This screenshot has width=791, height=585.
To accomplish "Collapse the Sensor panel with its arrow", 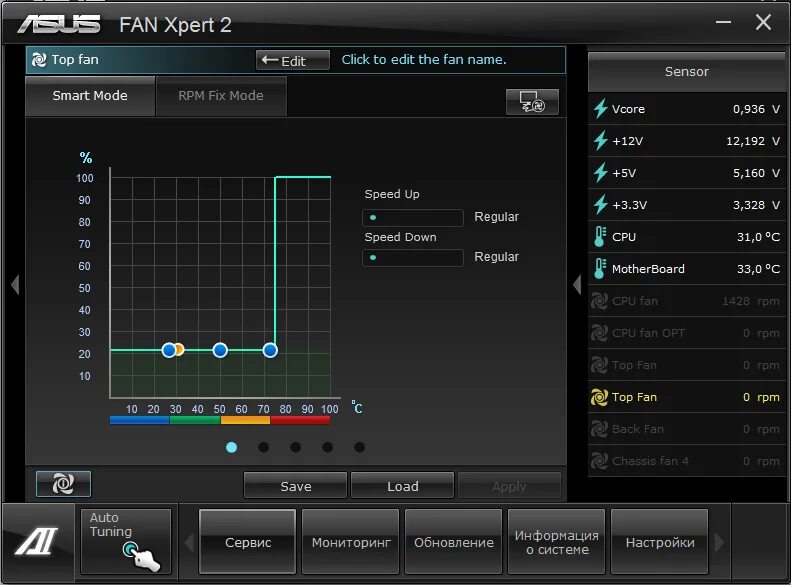I will click(x=577, y=285).
